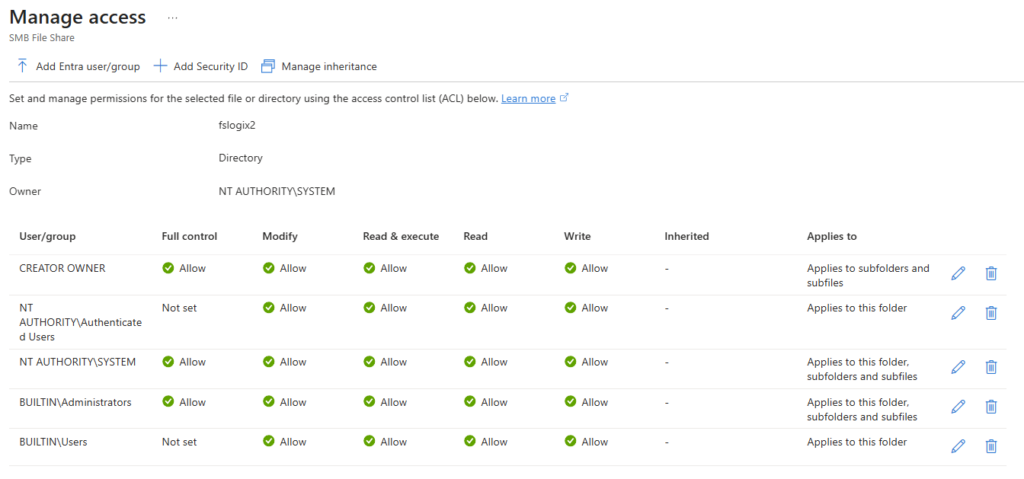Select the NT AUTHORITY\SYSTEM user/group cell

tap(78, 362)
